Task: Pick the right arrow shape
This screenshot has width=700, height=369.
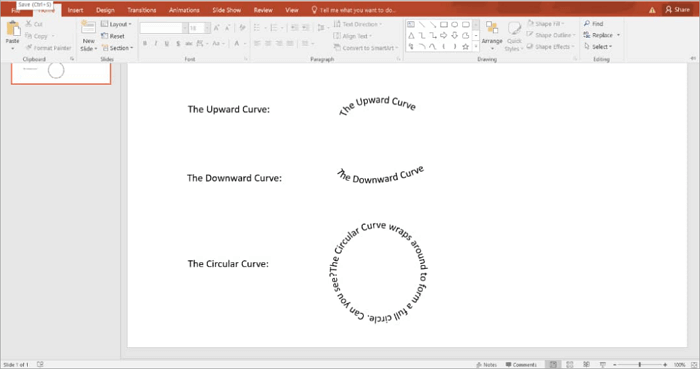Action: coord(444,35)
